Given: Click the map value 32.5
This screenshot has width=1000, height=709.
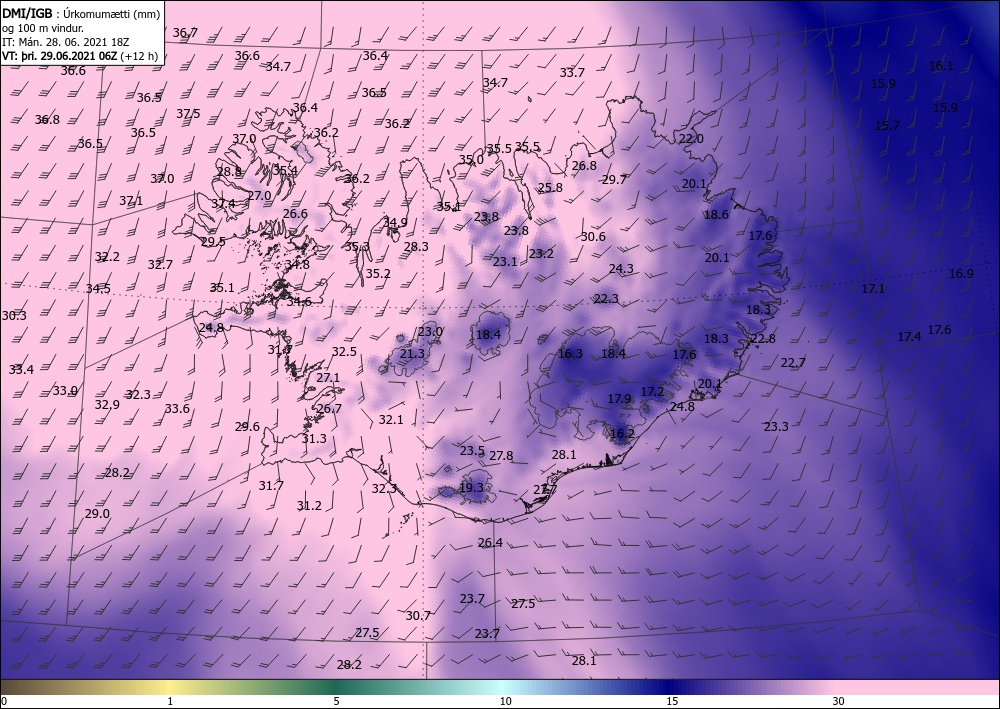Looking at the screenshot, I should (344, 351).
